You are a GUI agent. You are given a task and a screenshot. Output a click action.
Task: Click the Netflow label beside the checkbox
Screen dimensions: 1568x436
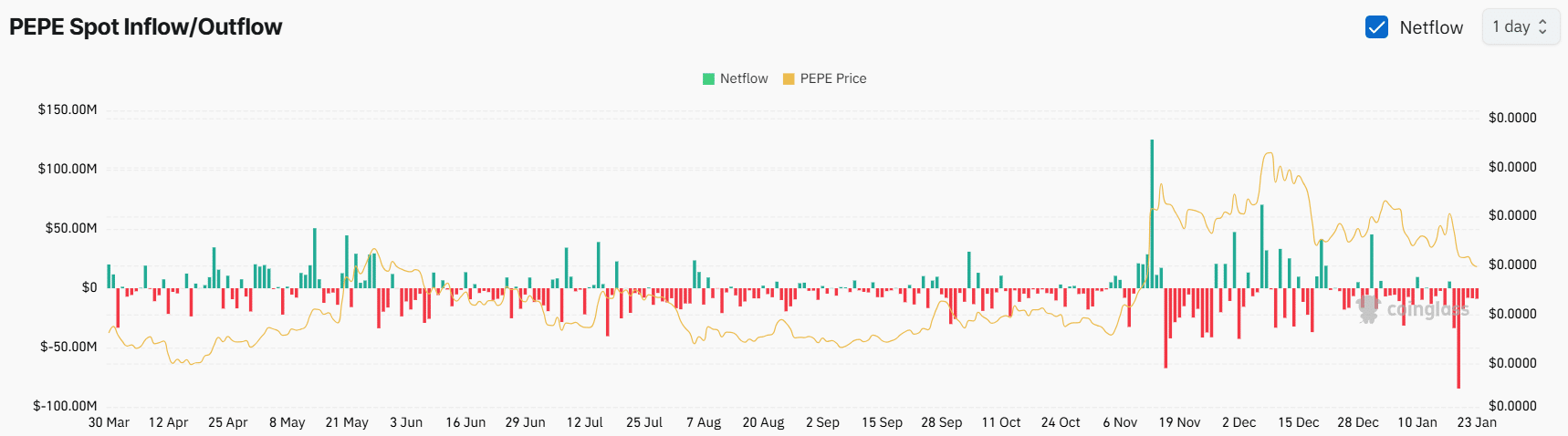tap(1431, 27)
